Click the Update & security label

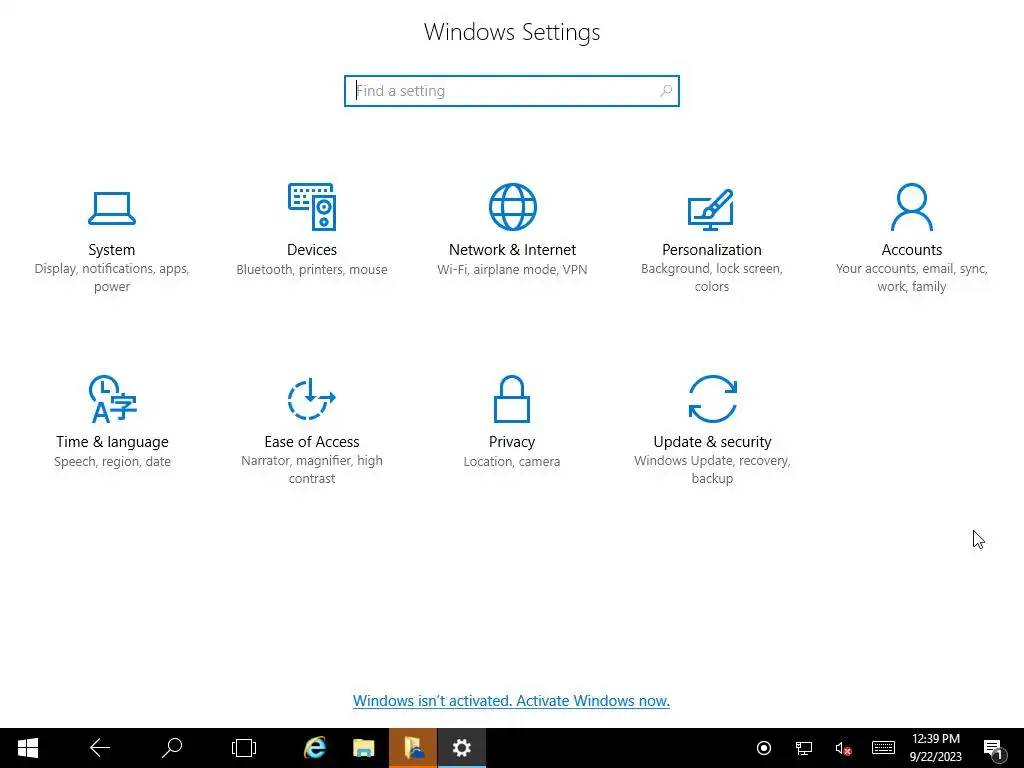pyautogui.click(x=712, y=442)
